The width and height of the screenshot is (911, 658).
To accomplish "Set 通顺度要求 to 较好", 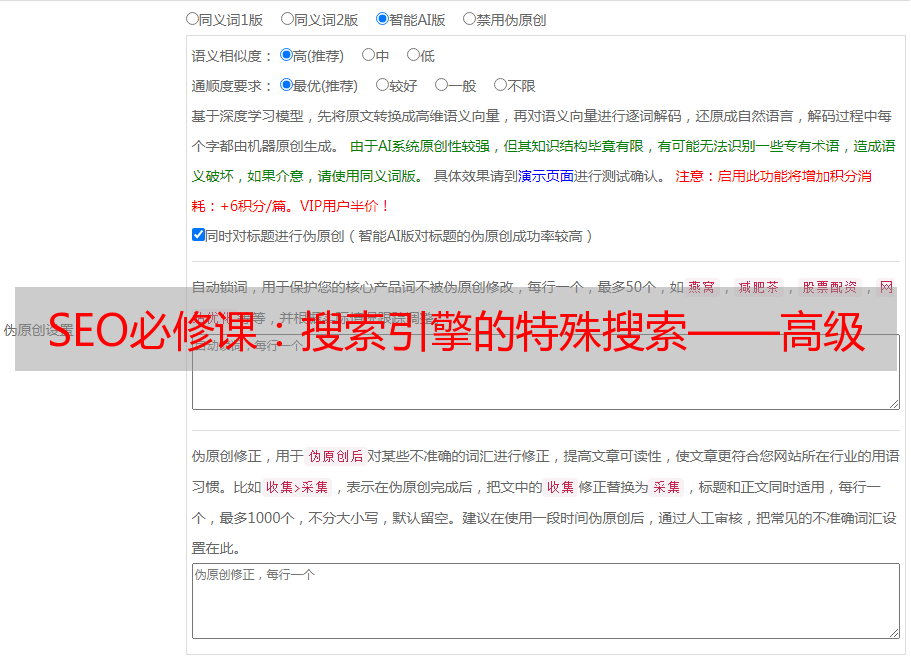I will click(382, 85).
